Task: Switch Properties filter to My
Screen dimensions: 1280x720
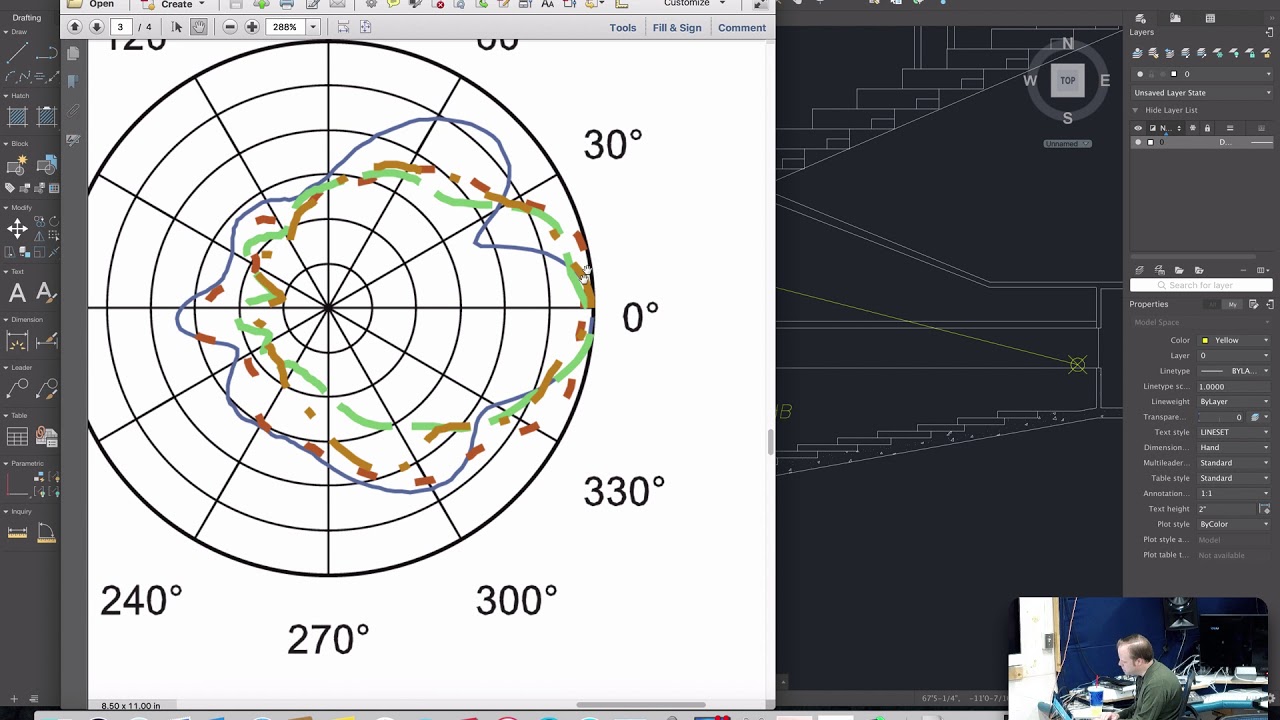Action: (x=1232, y=304)
